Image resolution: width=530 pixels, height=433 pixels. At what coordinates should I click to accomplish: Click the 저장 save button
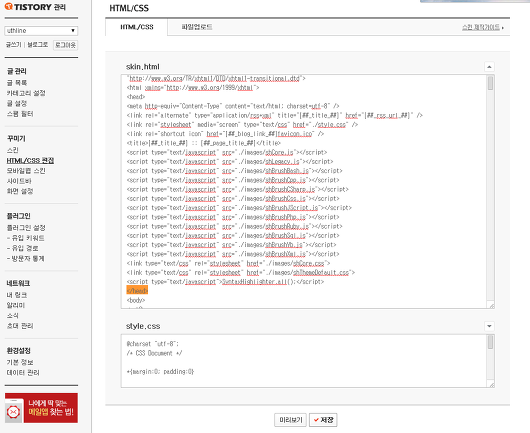[x=323, y=420]
